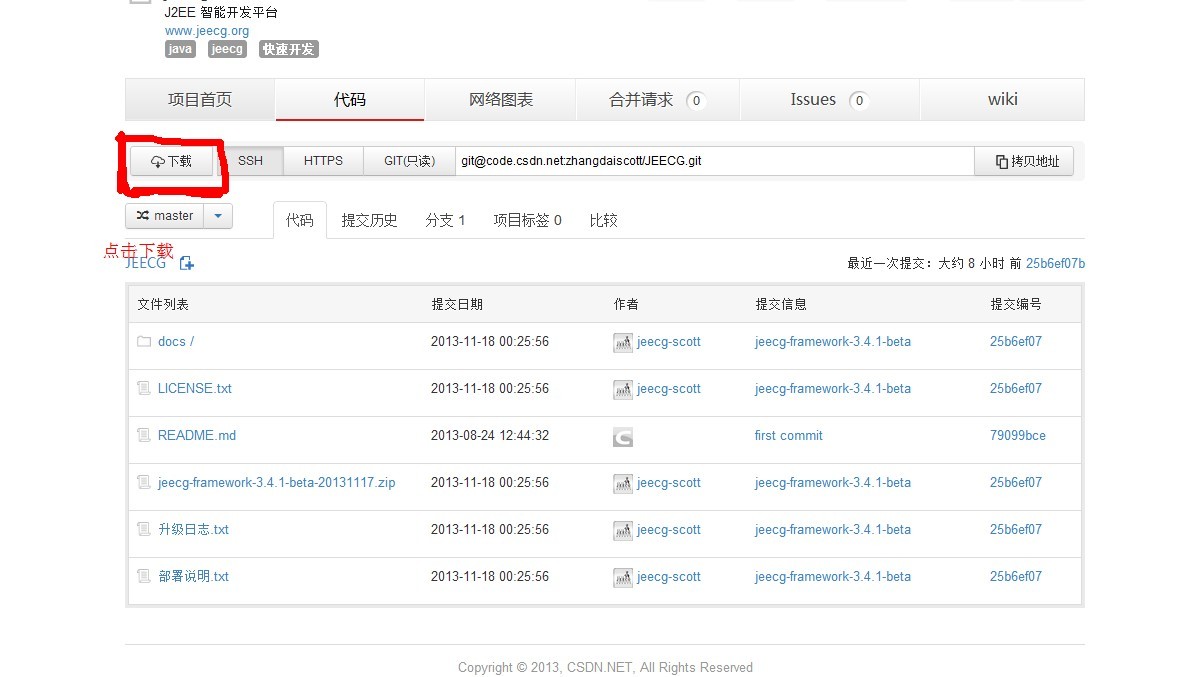This screenshot has height=677, width=1187.
Task: Click jeecg-scott author name in docs row
Action: [x=668, y=342]
